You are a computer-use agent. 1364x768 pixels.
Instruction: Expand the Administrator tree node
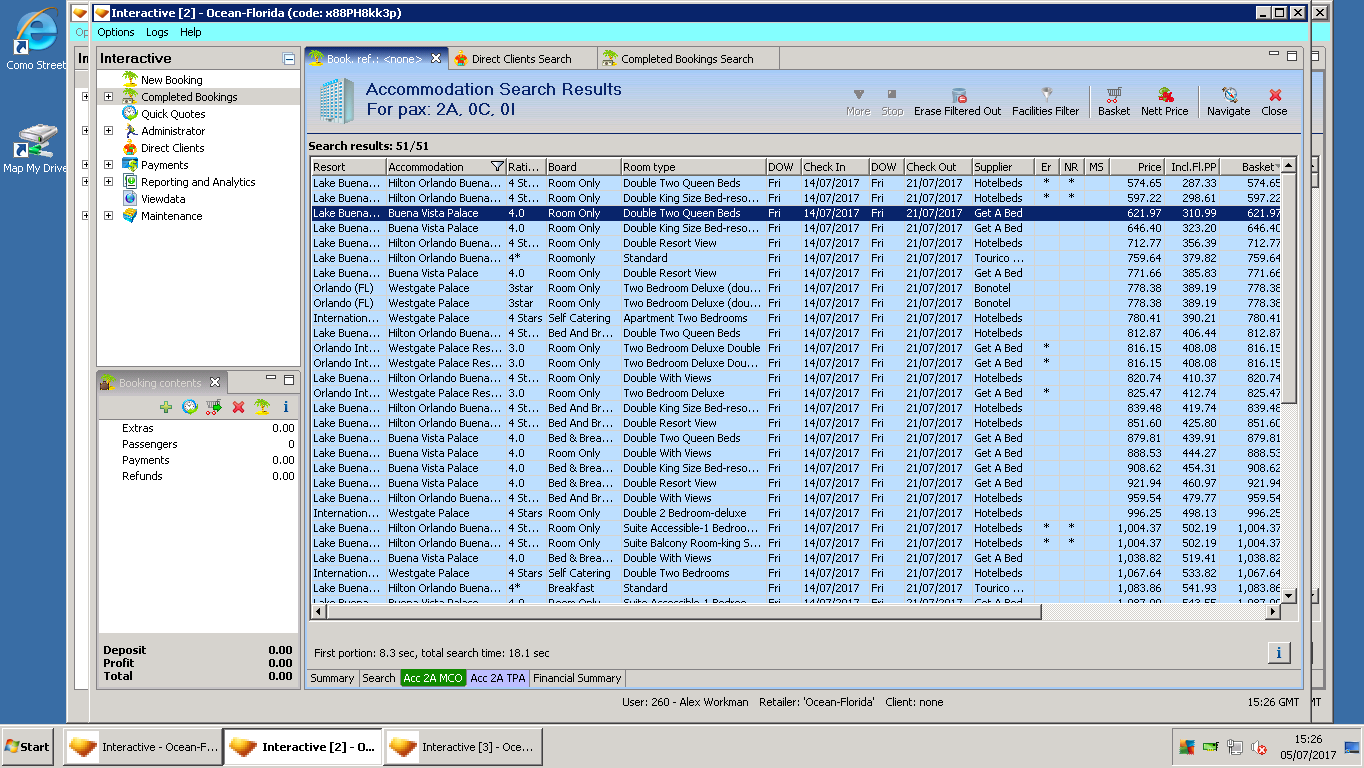[108, 131]
